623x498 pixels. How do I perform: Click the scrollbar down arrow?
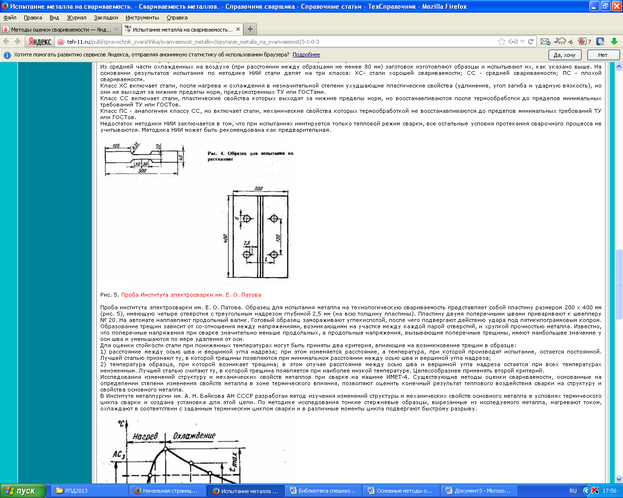pyautogui.click(x=619, y=480)
